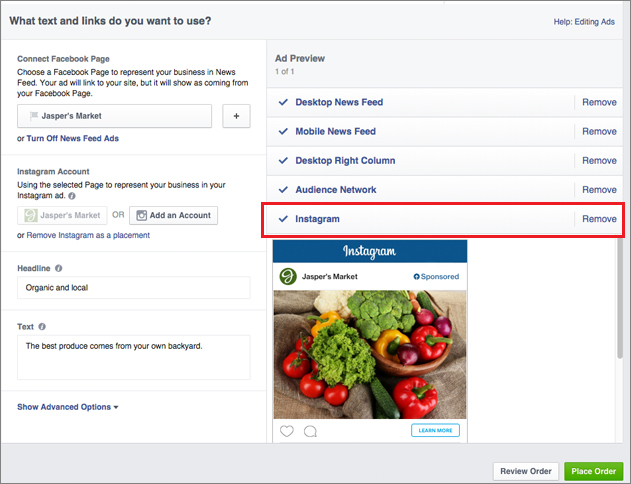The height and width of the screenshot is (484, 631).
Task: Click the info icon next to Headline
Action: click(58, 268)
